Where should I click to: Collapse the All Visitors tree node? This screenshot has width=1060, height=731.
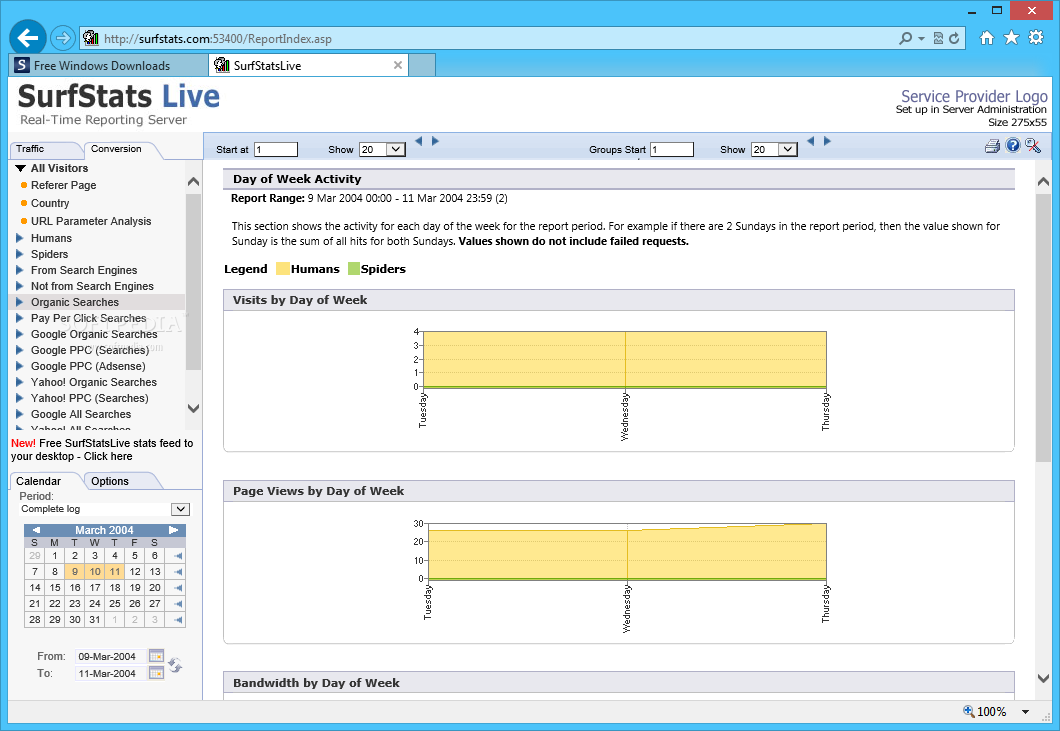(20, 168)
